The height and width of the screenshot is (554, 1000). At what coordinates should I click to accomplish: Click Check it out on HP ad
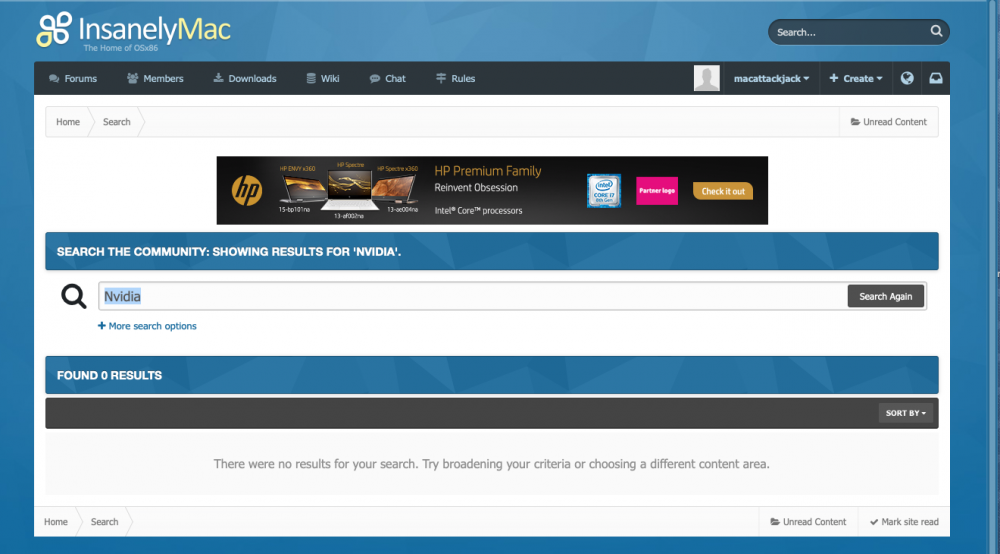coord(723,191)
